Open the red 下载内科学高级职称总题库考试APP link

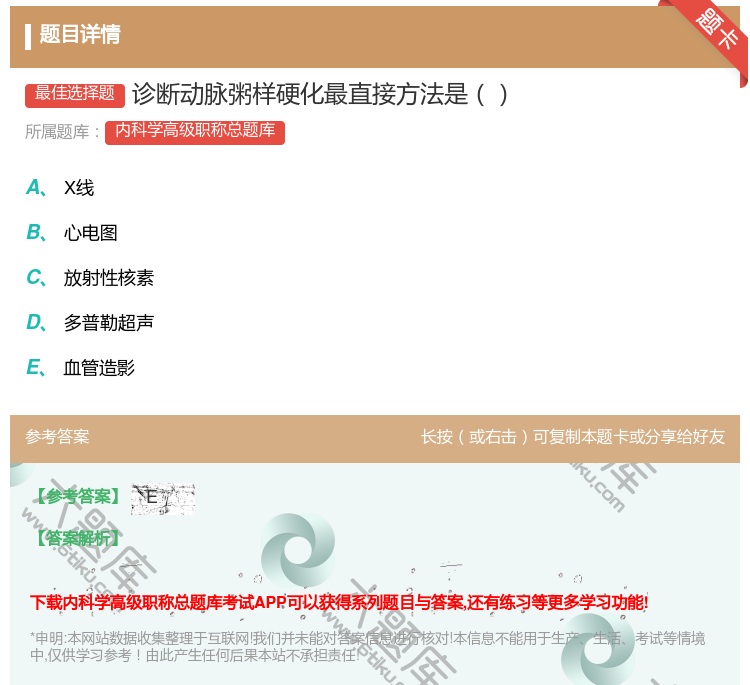(339, 602)
